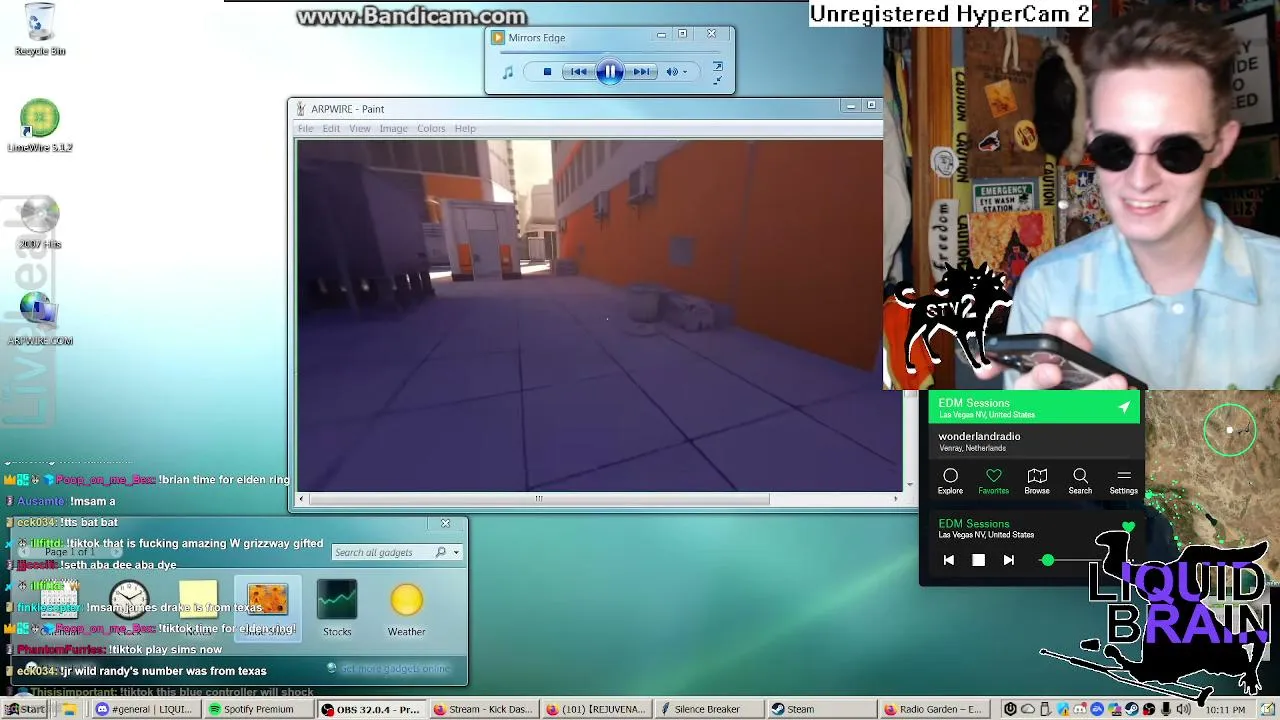Click the music note icon in media player

click(508, 72)
